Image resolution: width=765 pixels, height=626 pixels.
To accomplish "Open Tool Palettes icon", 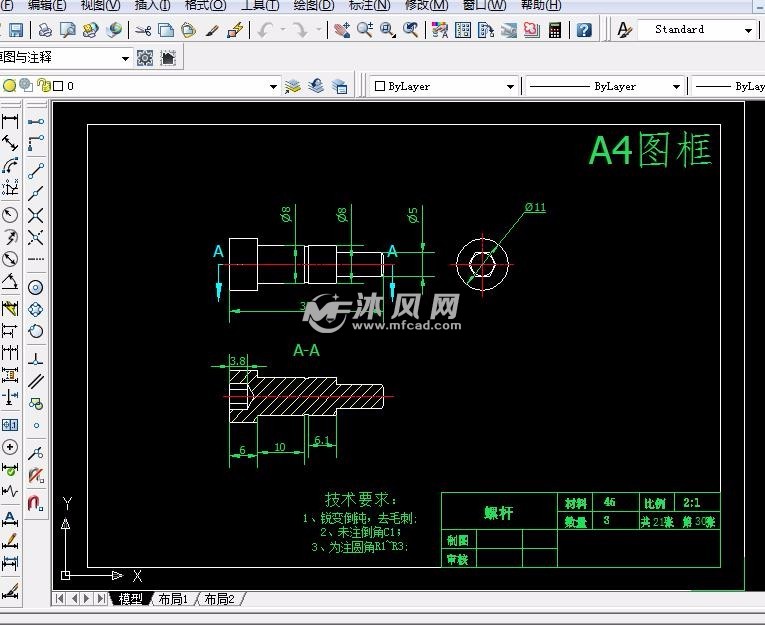I will tap(486, 30).
